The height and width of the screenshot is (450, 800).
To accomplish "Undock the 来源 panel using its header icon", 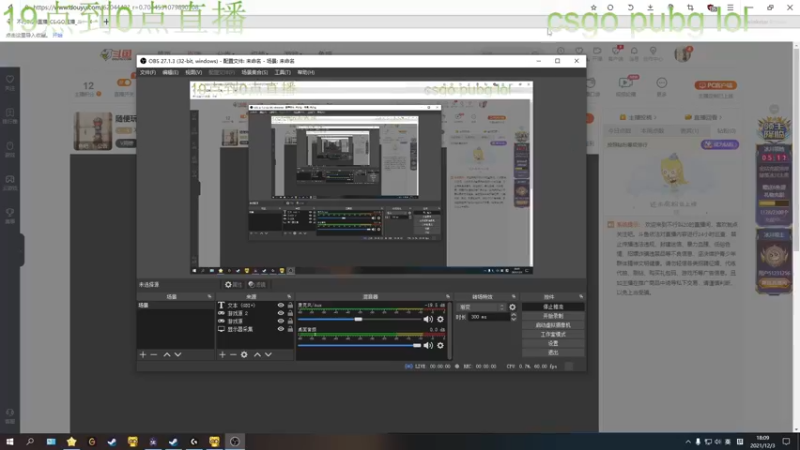I will click(x=289, y=296).
